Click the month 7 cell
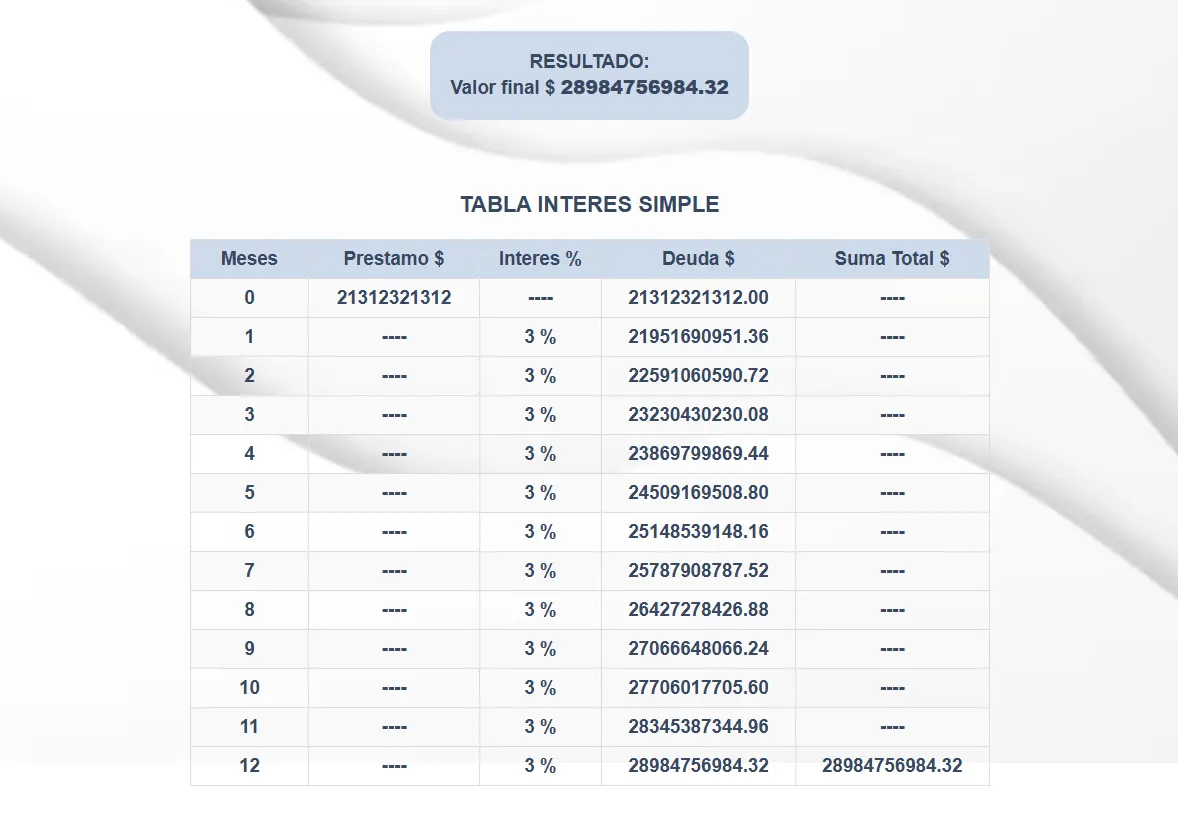This screenshot has height=832, width=1178. (249, 570)
